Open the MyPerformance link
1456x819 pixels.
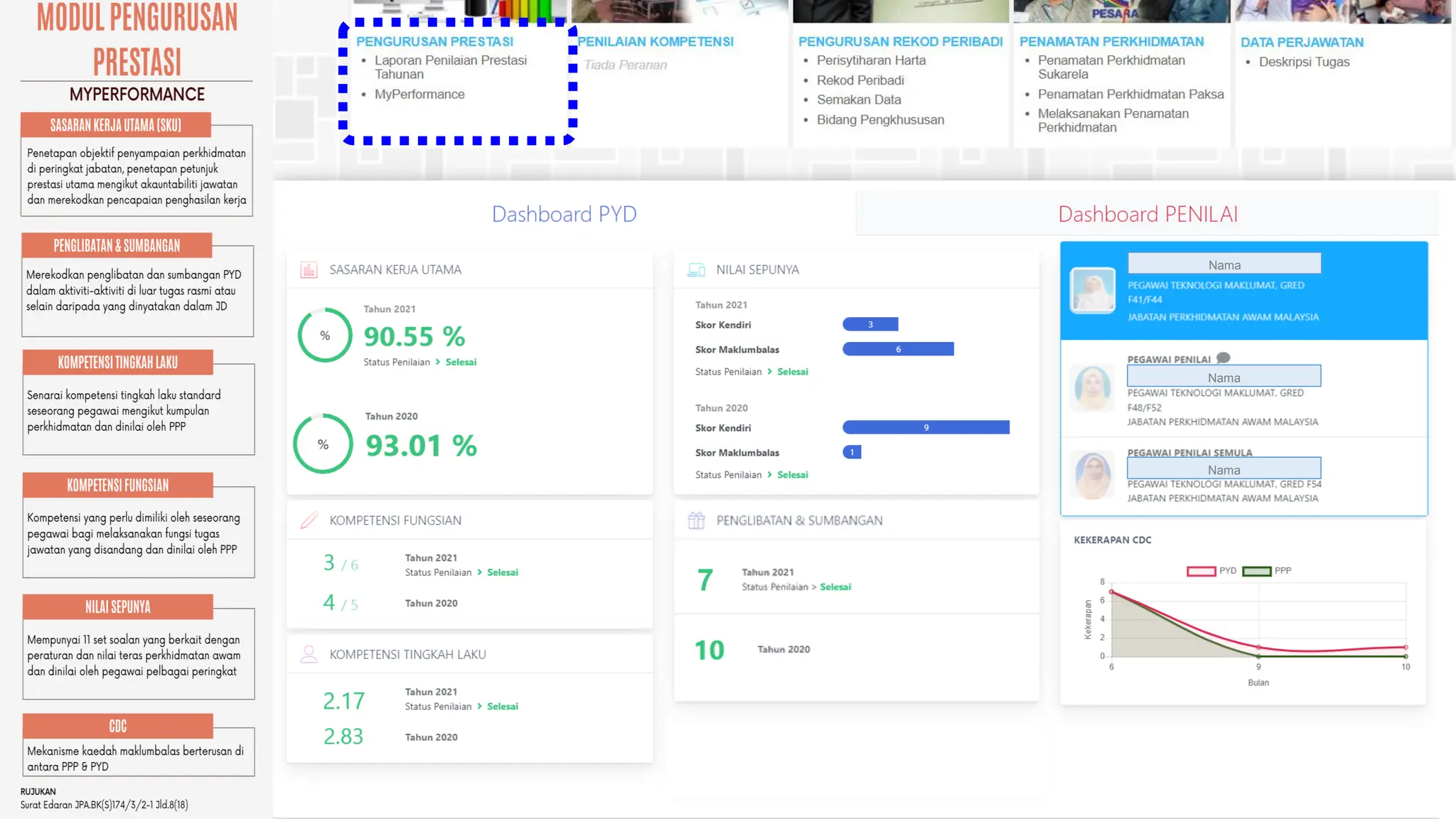pyautogui.click(x=419, y=94)
